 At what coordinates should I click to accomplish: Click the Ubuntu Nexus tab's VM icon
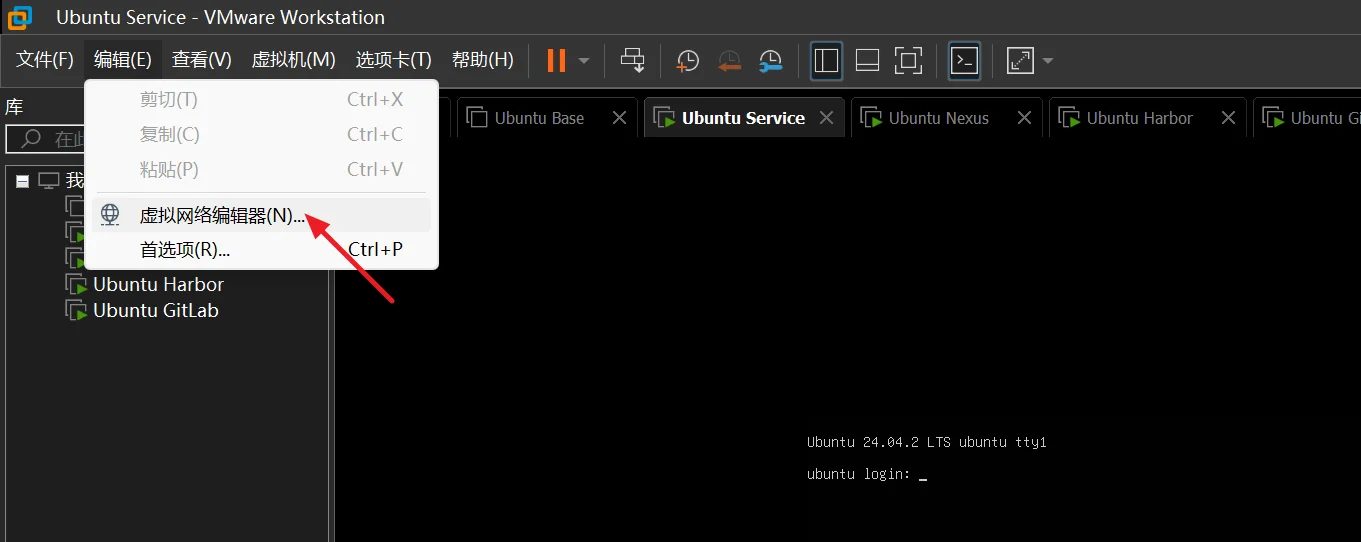871,118
